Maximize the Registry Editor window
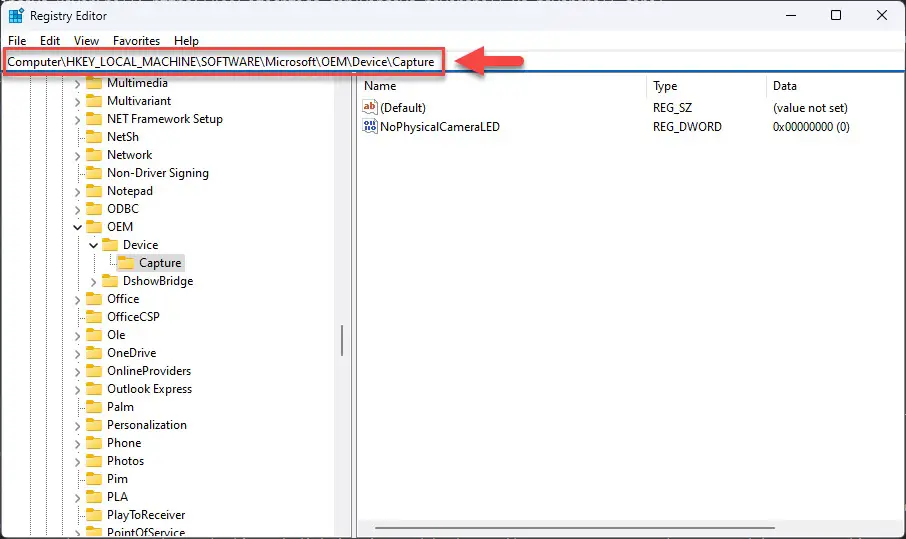906x539 pixels. click(836, 15)
